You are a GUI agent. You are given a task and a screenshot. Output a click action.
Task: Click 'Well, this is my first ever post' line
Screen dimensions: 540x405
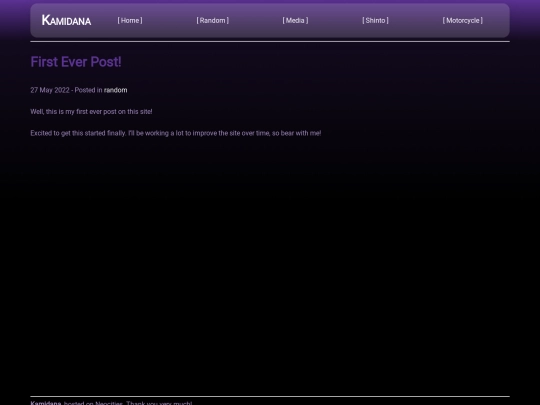click(x=91, y=112)
